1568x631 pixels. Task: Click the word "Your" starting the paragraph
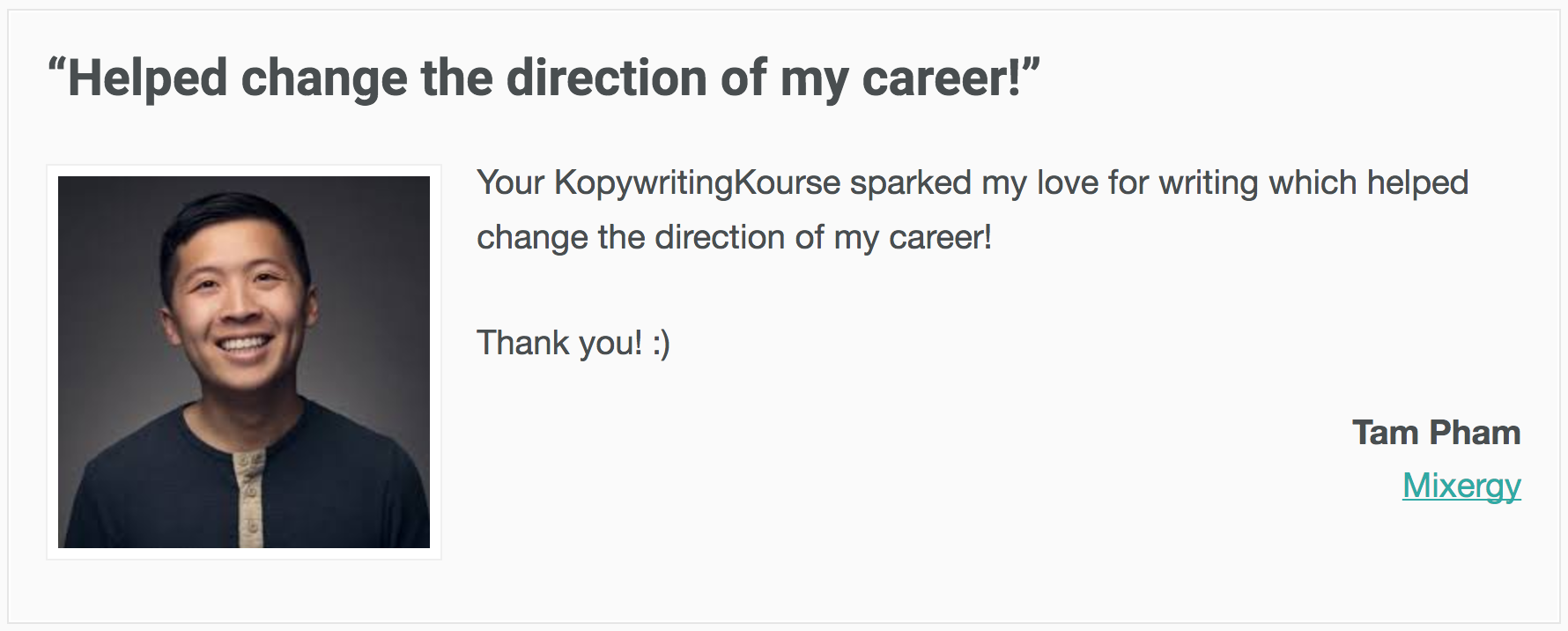pos(511,182)
